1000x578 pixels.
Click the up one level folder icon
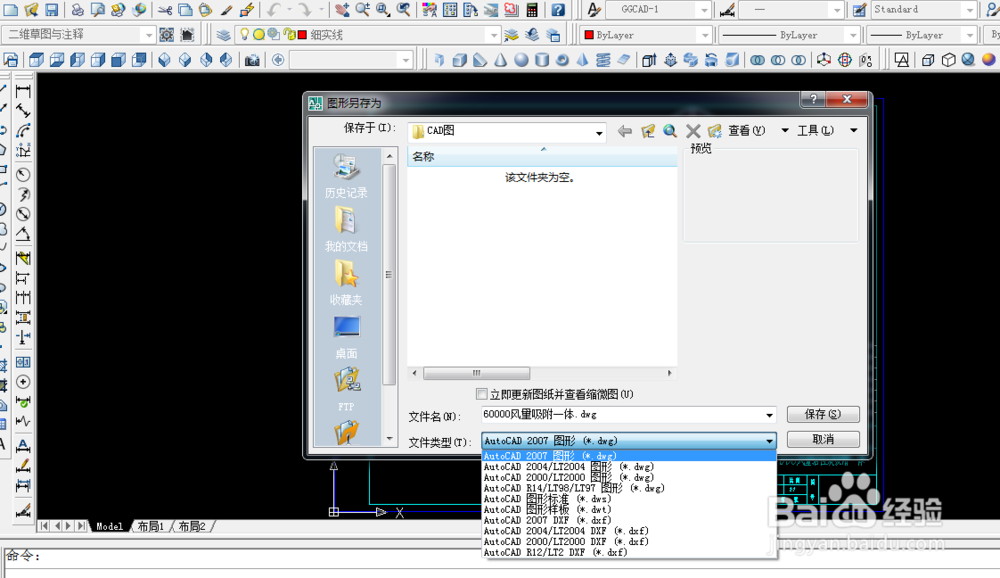[x=648, y=131]
